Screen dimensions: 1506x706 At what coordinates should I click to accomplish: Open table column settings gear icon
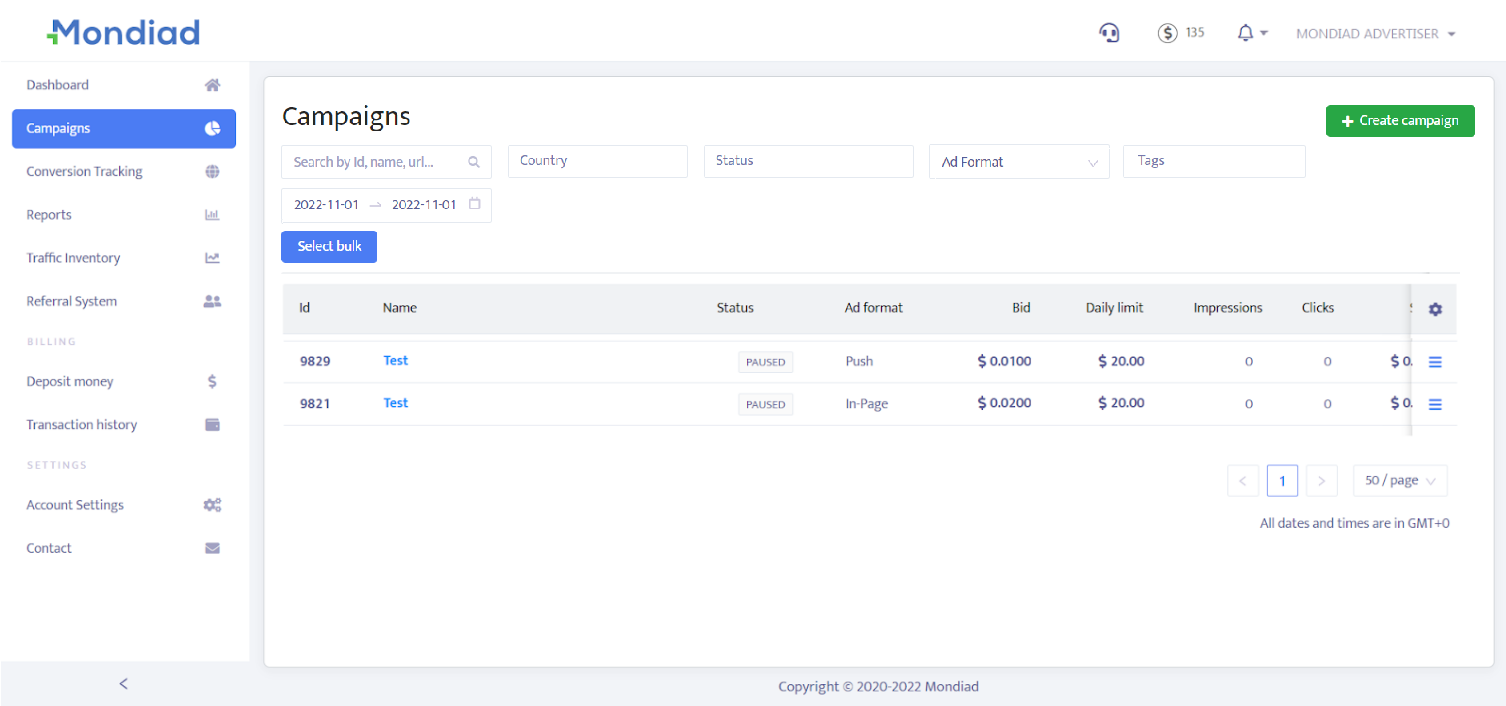point(1435,309)
